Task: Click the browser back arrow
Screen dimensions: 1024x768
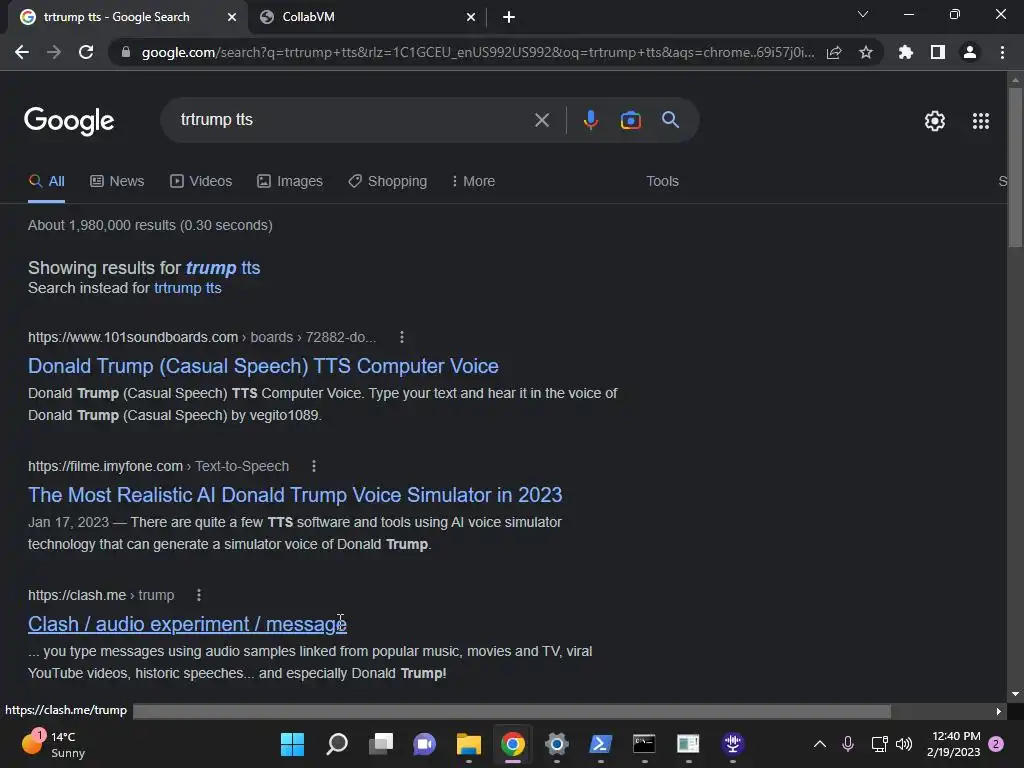Action: coord(22,52)
